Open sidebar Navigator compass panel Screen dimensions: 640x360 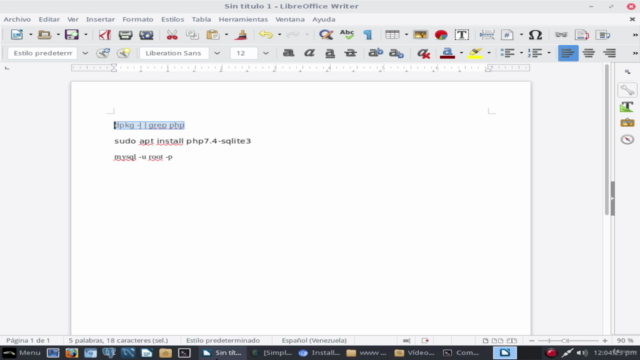click(x=627, y=139)
